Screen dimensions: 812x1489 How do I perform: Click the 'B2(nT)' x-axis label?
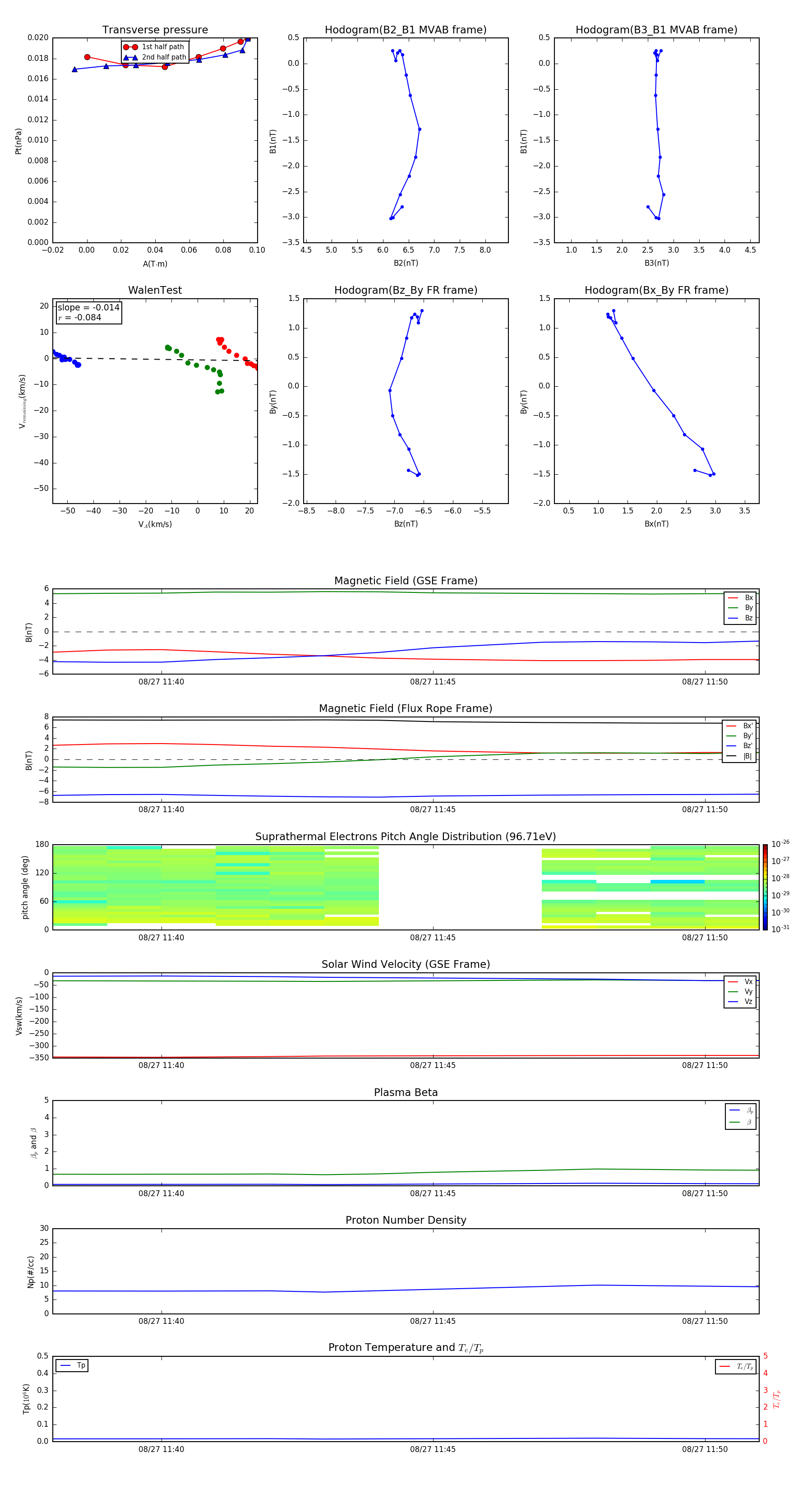[406, 263]
